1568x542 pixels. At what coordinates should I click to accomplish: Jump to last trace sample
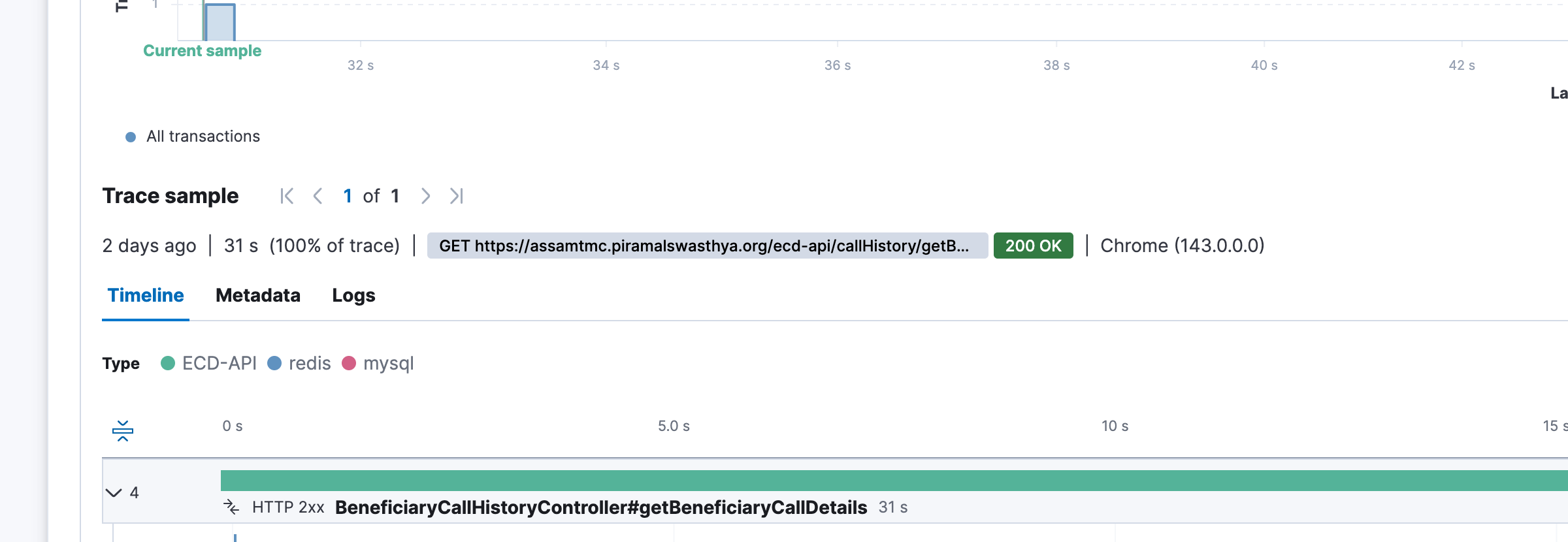pyautogui.click(x=457, y=196)
